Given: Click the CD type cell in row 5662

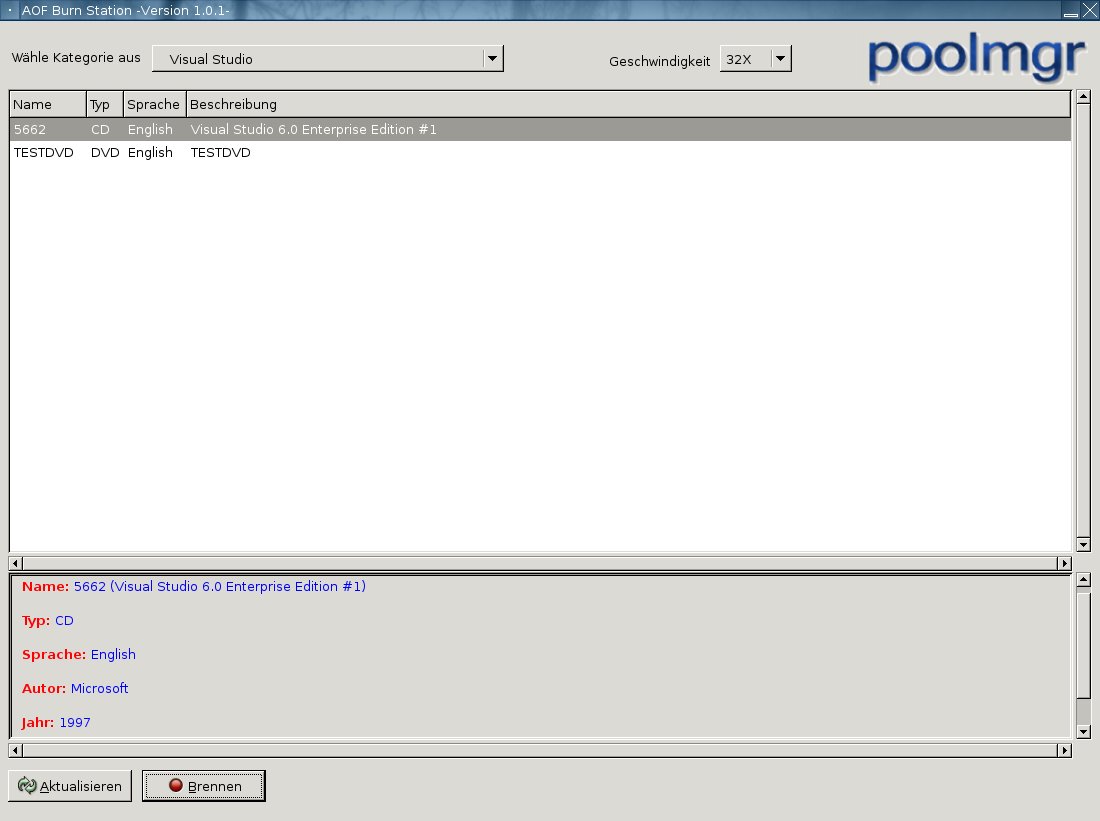Looking at the screenshot, I should click(x=100, y=130).
